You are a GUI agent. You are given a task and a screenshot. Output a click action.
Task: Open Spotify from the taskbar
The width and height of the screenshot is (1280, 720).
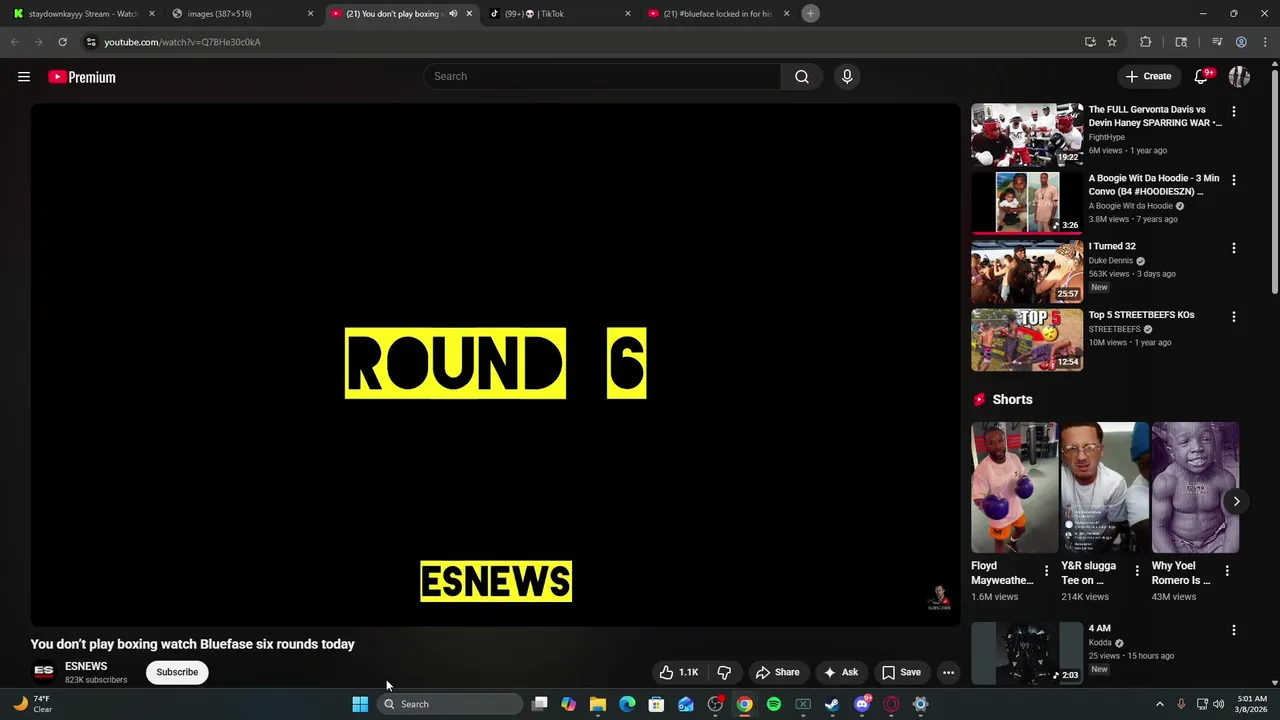[x=774, y=704]
